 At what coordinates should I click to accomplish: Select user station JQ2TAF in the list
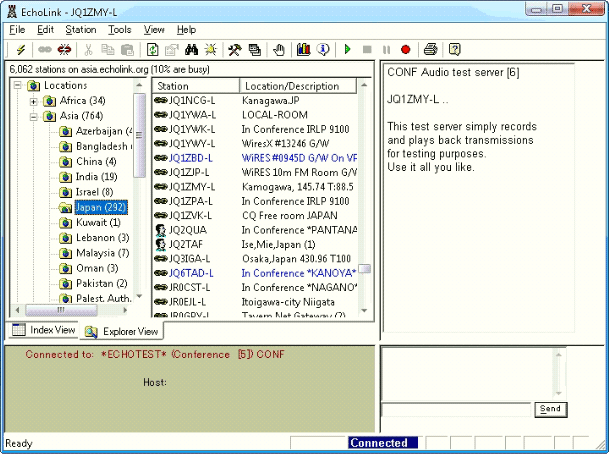(255, 244)
